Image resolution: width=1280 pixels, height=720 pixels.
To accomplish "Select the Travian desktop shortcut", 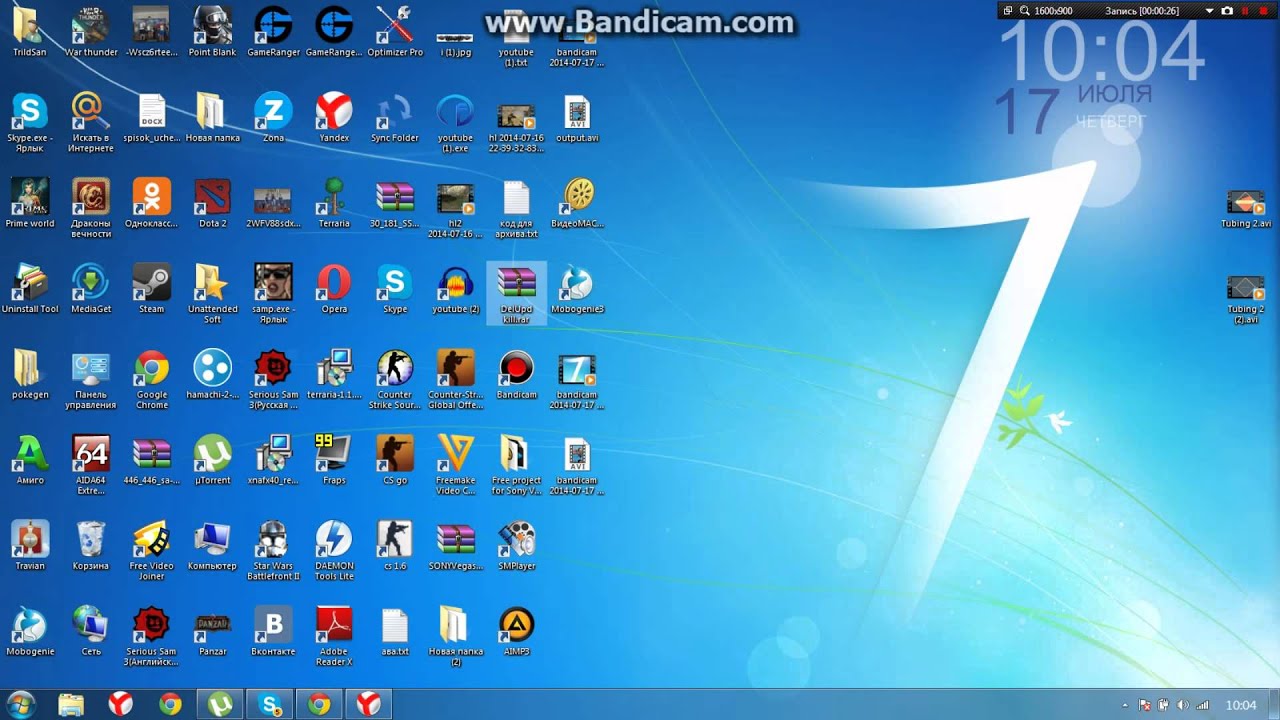I will click(x=30, y=546).
